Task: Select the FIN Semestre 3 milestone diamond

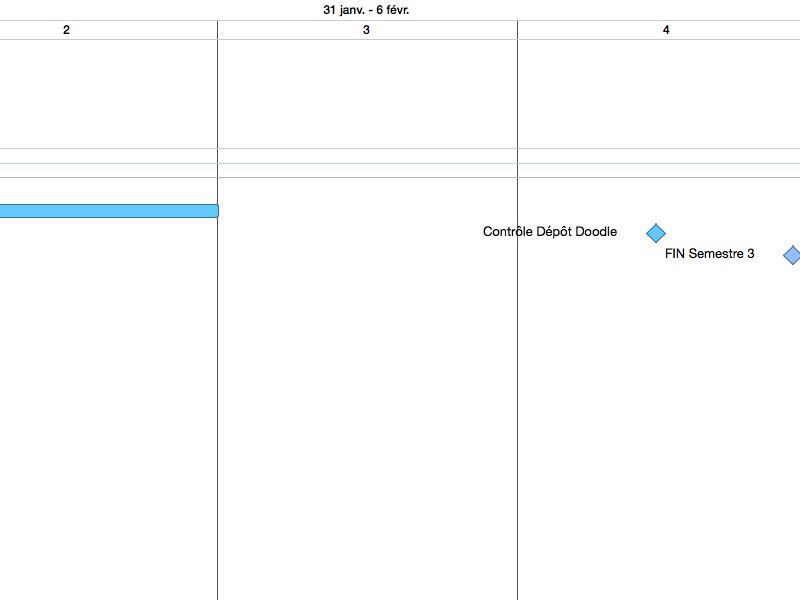Action: pyautogui.click(x=791, y=255)
